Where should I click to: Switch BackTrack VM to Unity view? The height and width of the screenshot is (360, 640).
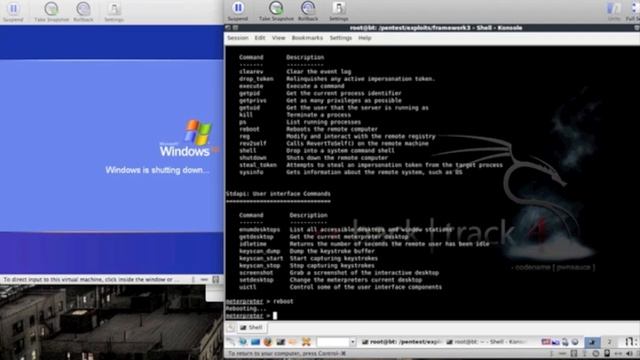point(613,11)
